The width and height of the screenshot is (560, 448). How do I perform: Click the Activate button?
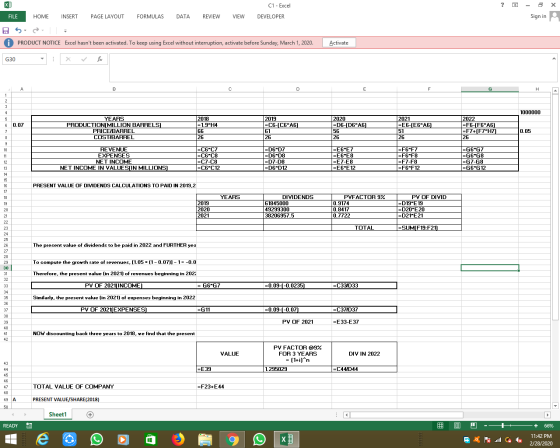click(339, 43)
